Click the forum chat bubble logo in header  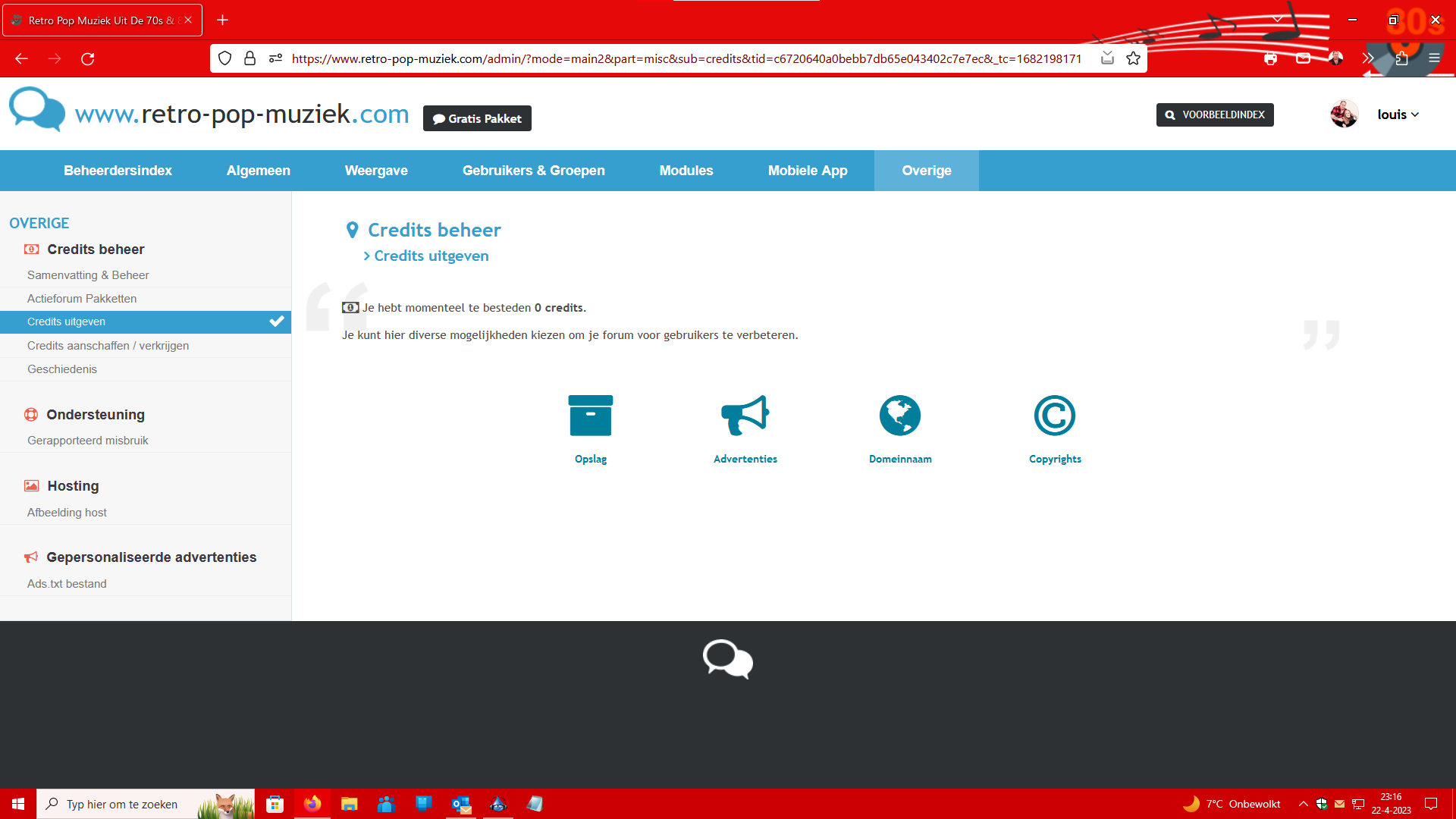pos(36,110)
